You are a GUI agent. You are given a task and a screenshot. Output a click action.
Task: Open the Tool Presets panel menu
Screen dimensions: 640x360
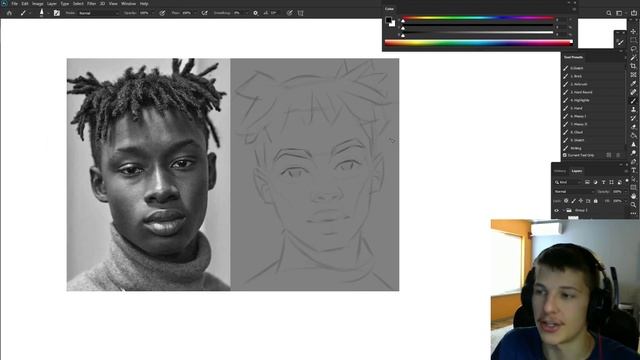[625, 57]
